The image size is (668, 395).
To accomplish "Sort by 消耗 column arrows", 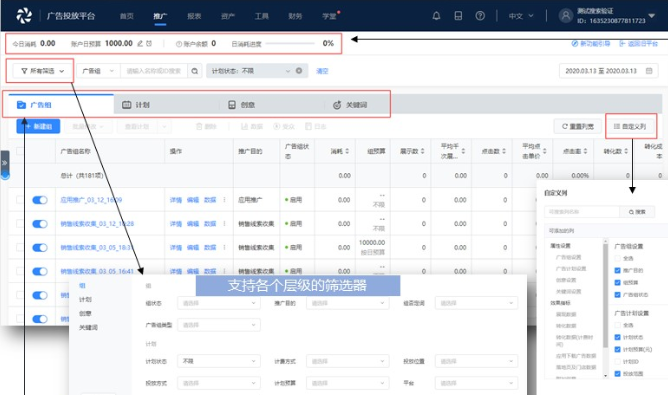I will (x=347, y=151).
